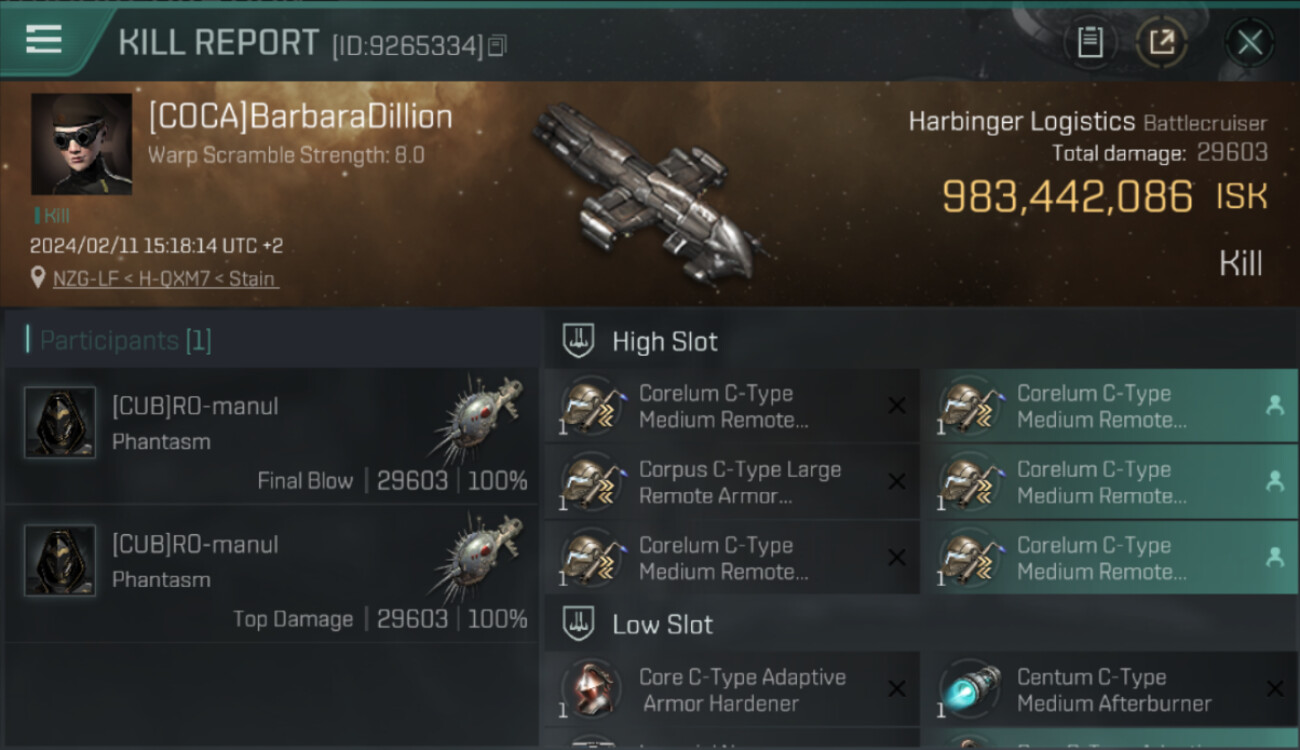Image resolution: width=1300 pixels, height=750 pixels.
Task: Click the High Slot section header icon
Action: click(x=579, y=341)
